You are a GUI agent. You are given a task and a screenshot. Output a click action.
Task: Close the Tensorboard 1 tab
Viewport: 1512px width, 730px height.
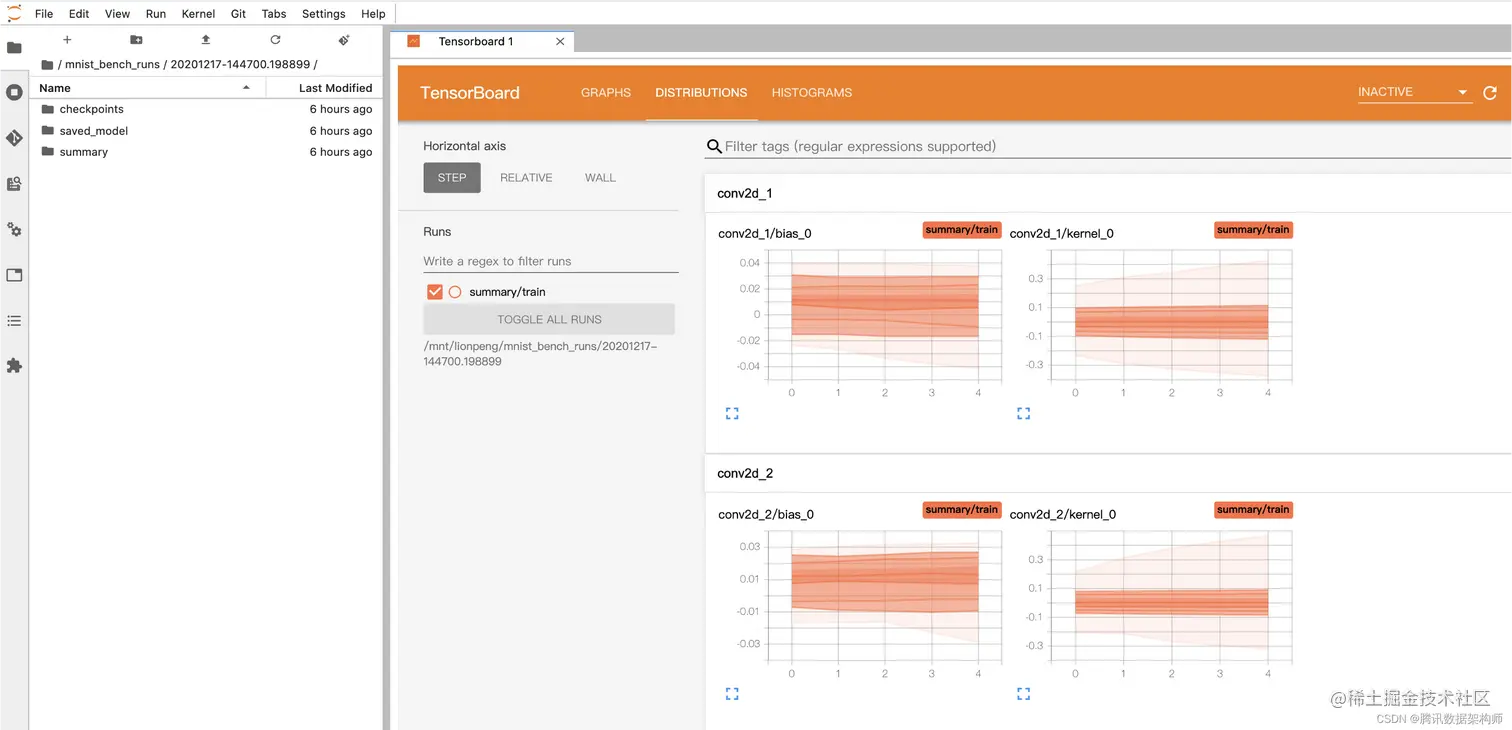[560, 42]
